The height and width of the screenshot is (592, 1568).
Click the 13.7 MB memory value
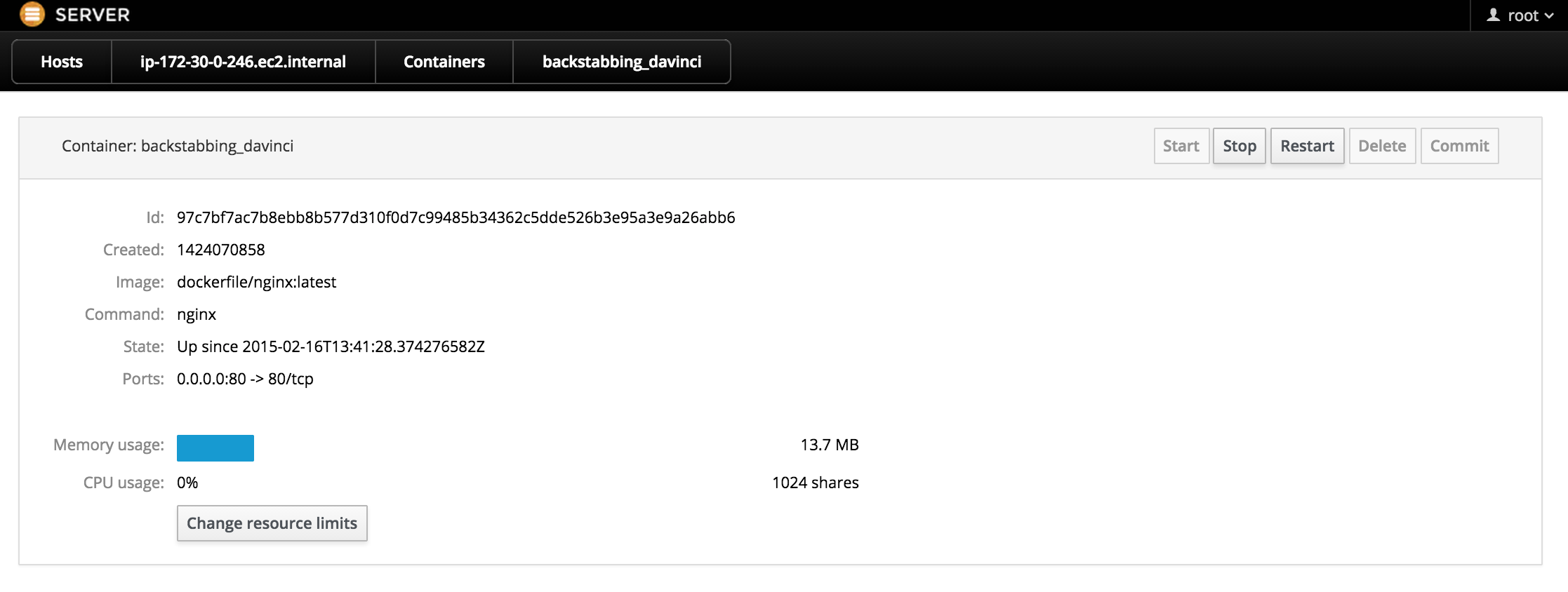click(830, 445)
